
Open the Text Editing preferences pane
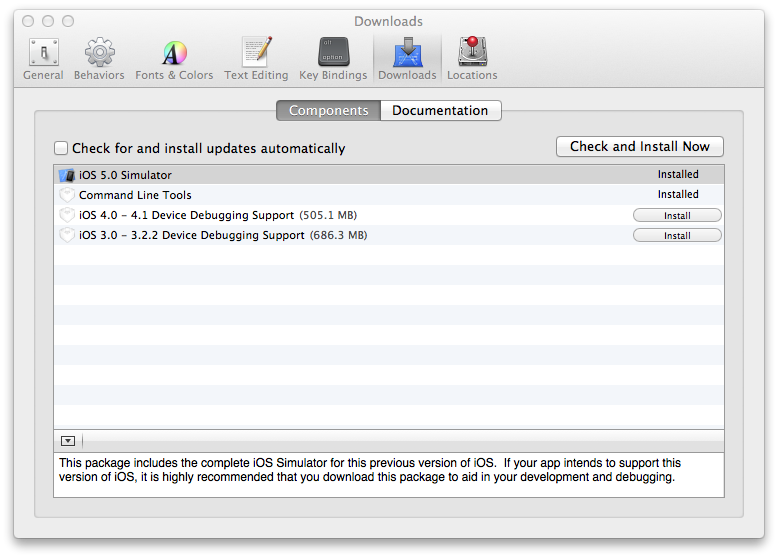(x=256, y=59)
